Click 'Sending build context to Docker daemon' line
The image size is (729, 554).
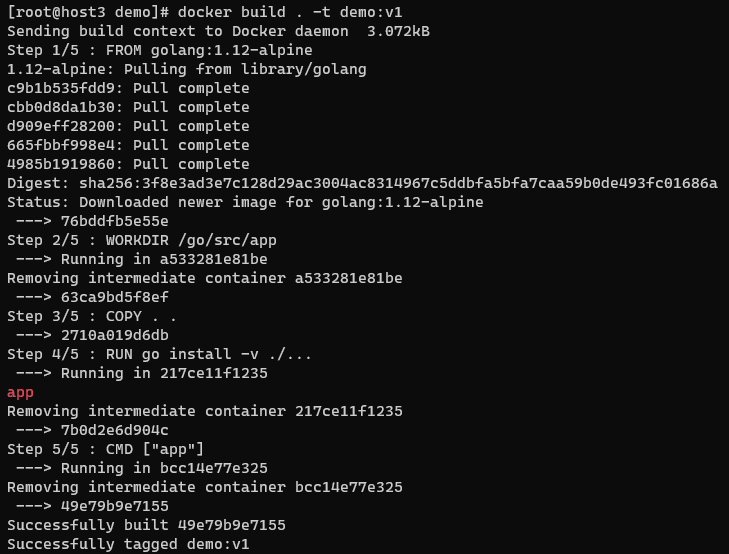[218, 31]
